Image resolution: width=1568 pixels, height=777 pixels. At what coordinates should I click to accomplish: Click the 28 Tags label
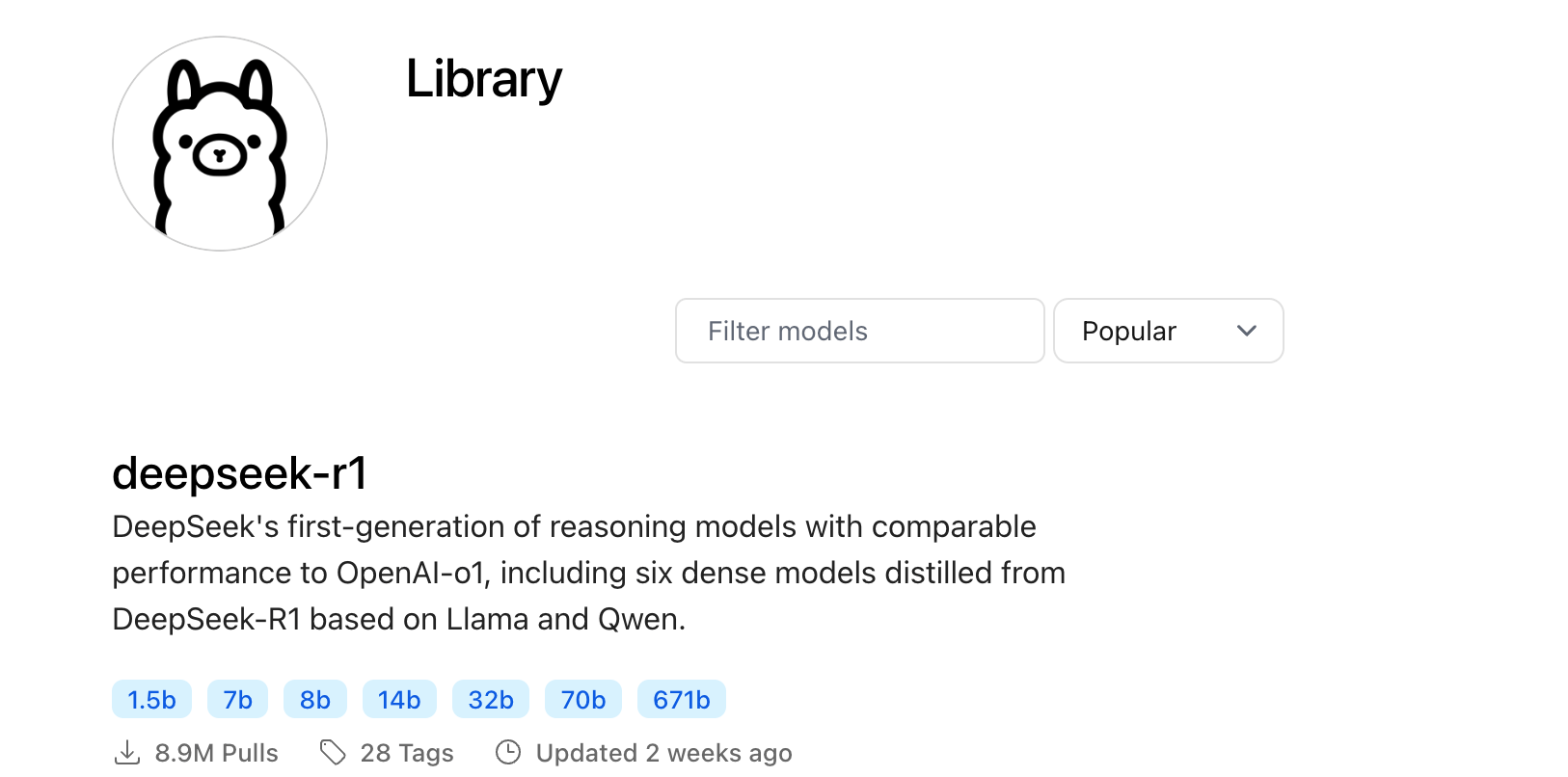[x=406, y=753]
